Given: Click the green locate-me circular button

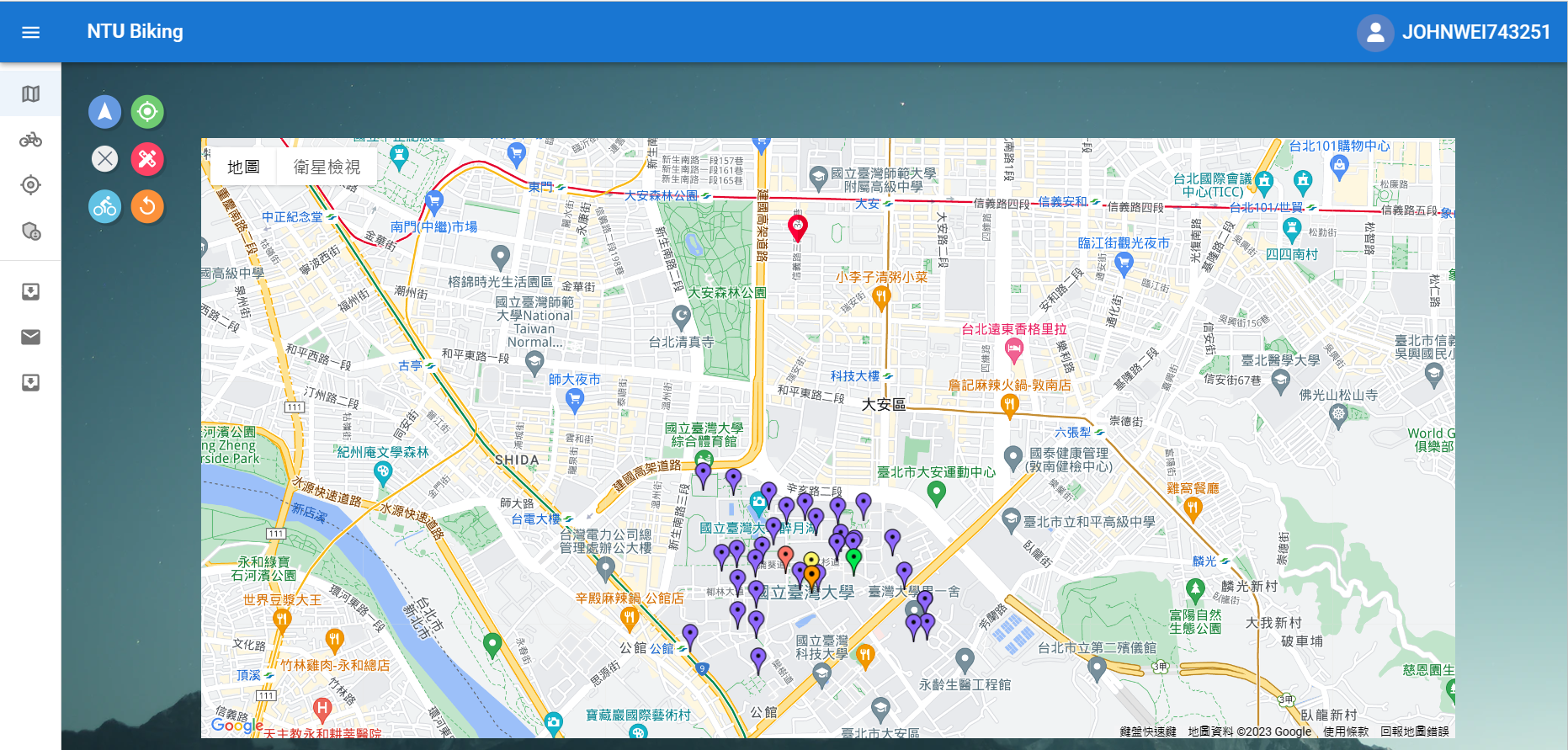Looking at the screenshot, I should point(147,112).
